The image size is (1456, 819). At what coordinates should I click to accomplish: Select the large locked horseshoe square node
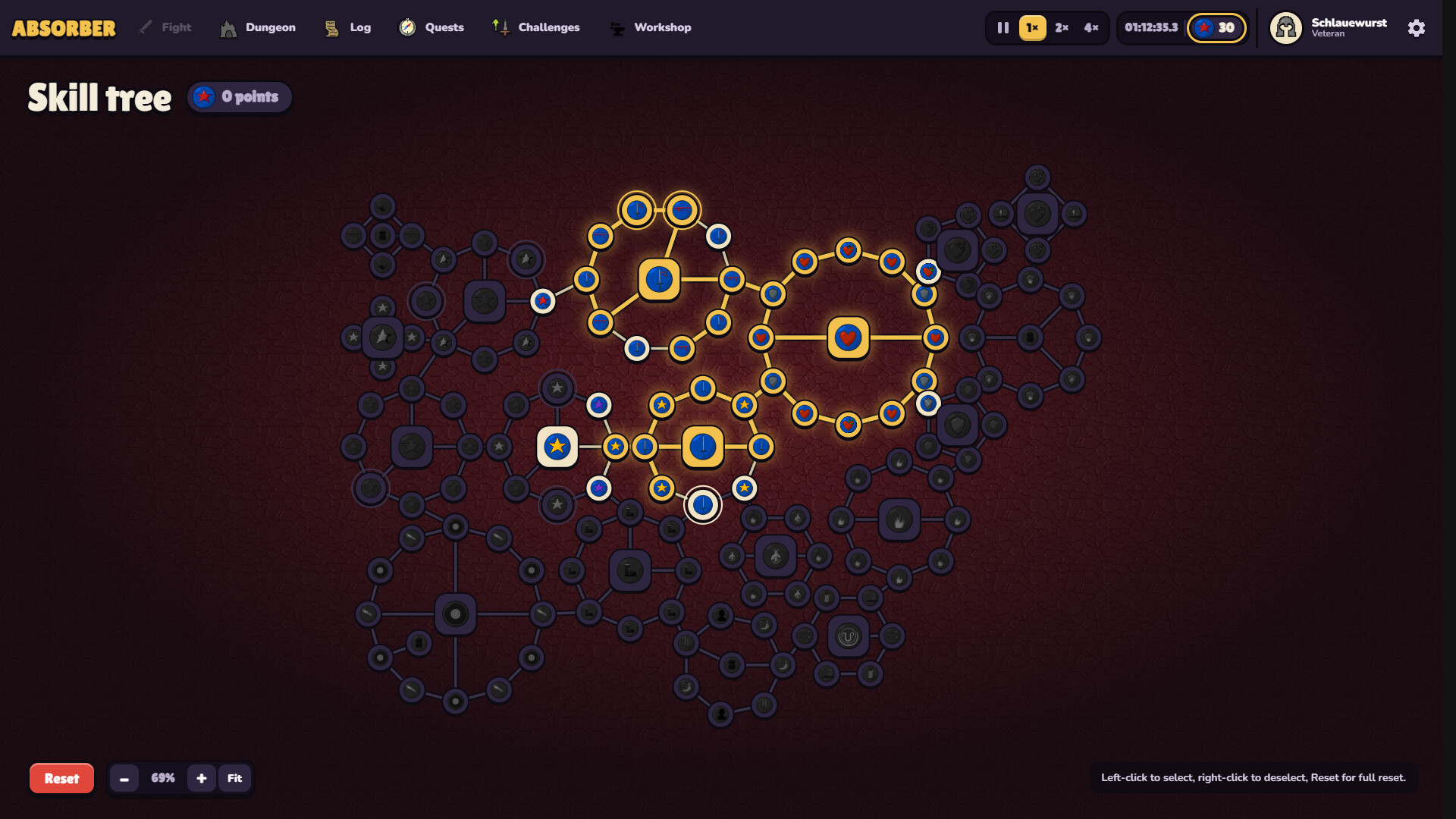tap(848, 636)
